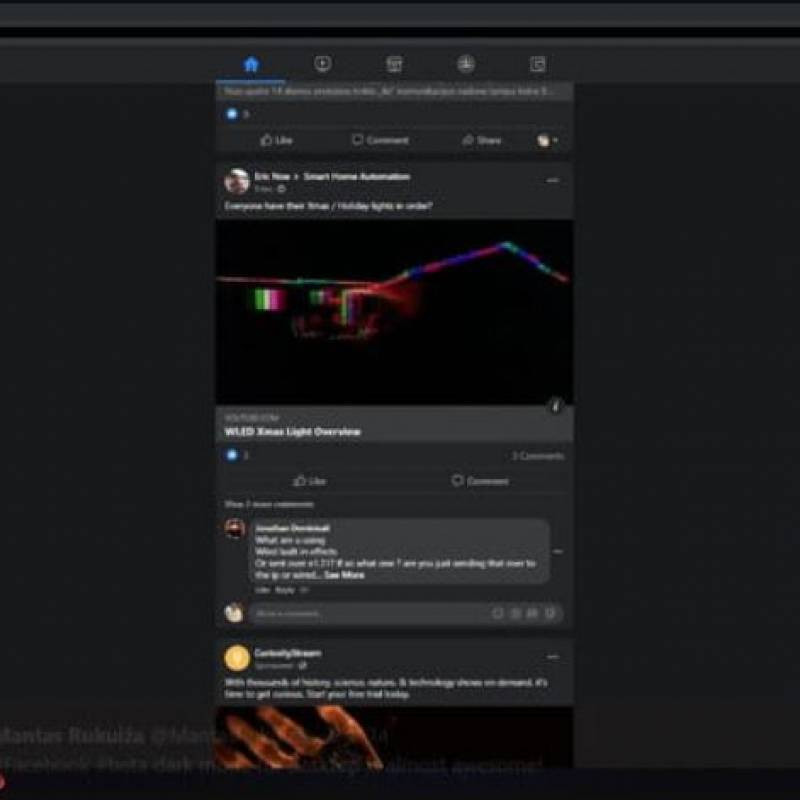Open options menu for Smart Home Automation post
This screenshot has height=800, width=800.
click(x=553, y=180)
